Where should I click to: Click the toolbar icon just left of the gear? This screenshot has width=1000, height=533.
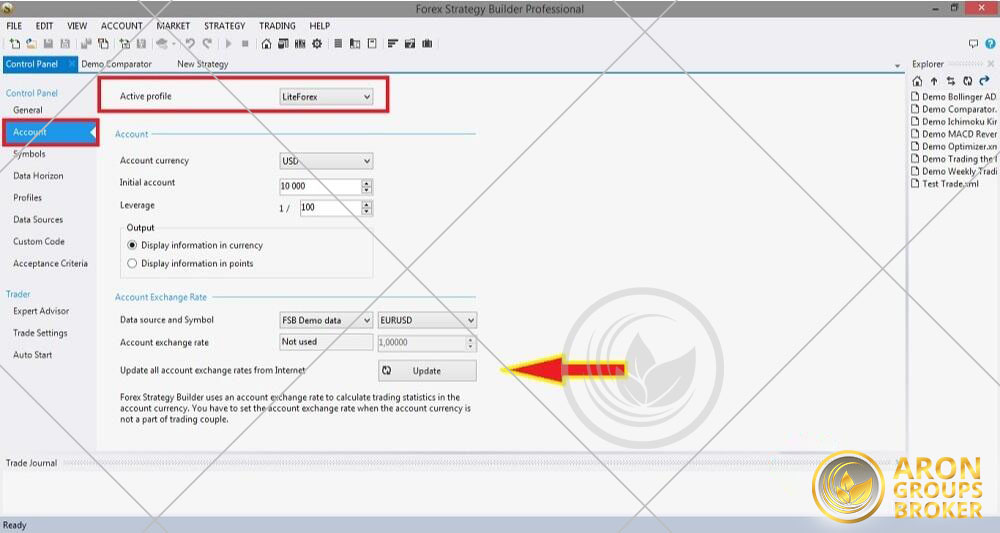[300, 43]
